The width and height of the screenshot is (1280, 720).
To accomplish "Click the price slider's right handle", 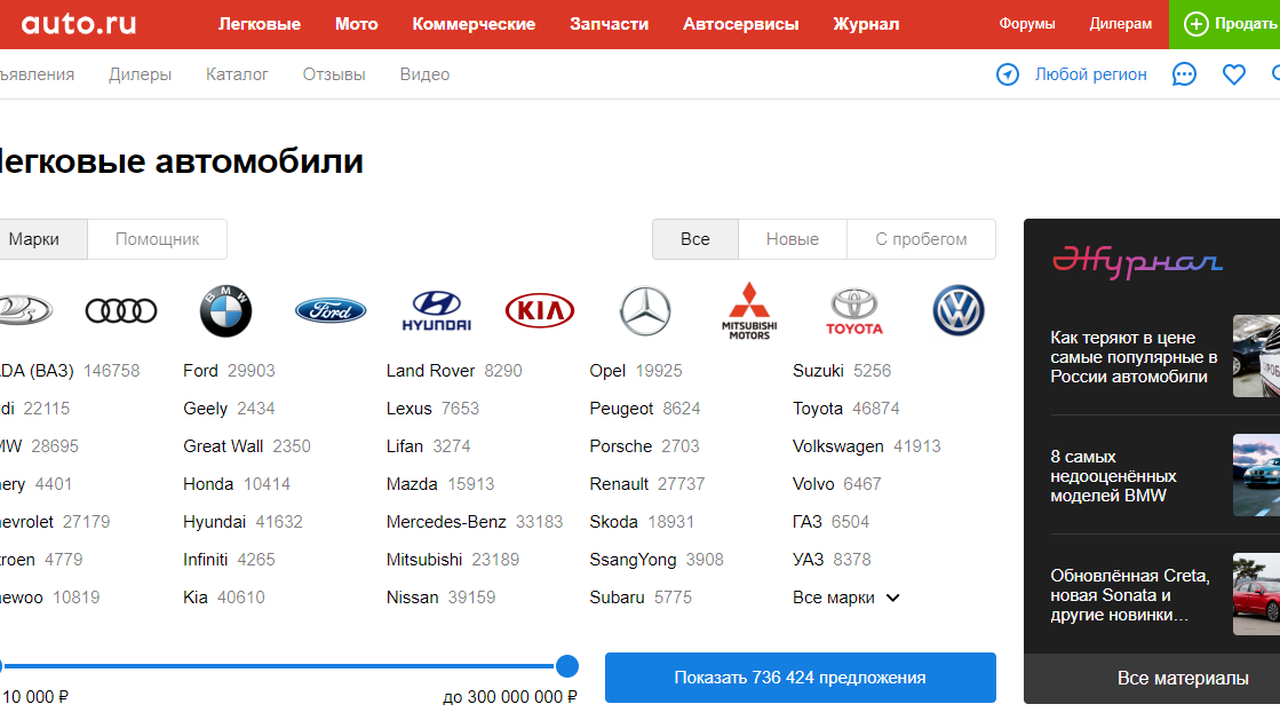I will (567, 666).
